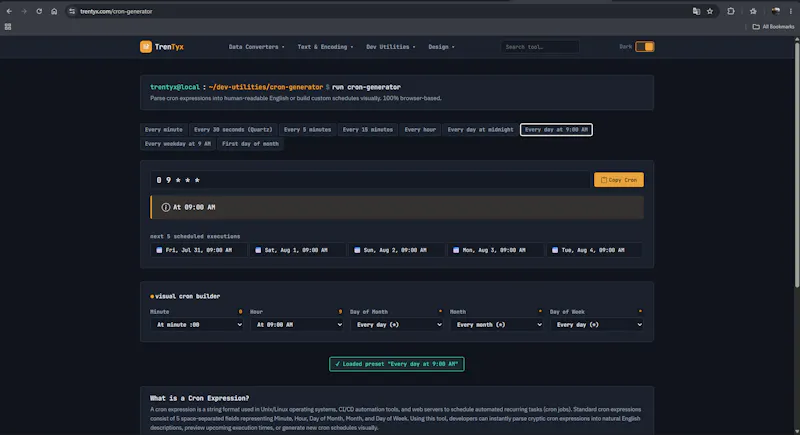Click calendar icon for Mon, Aug 3
The width and height of the screenshot is (800, 435).
tap(456, 250)
